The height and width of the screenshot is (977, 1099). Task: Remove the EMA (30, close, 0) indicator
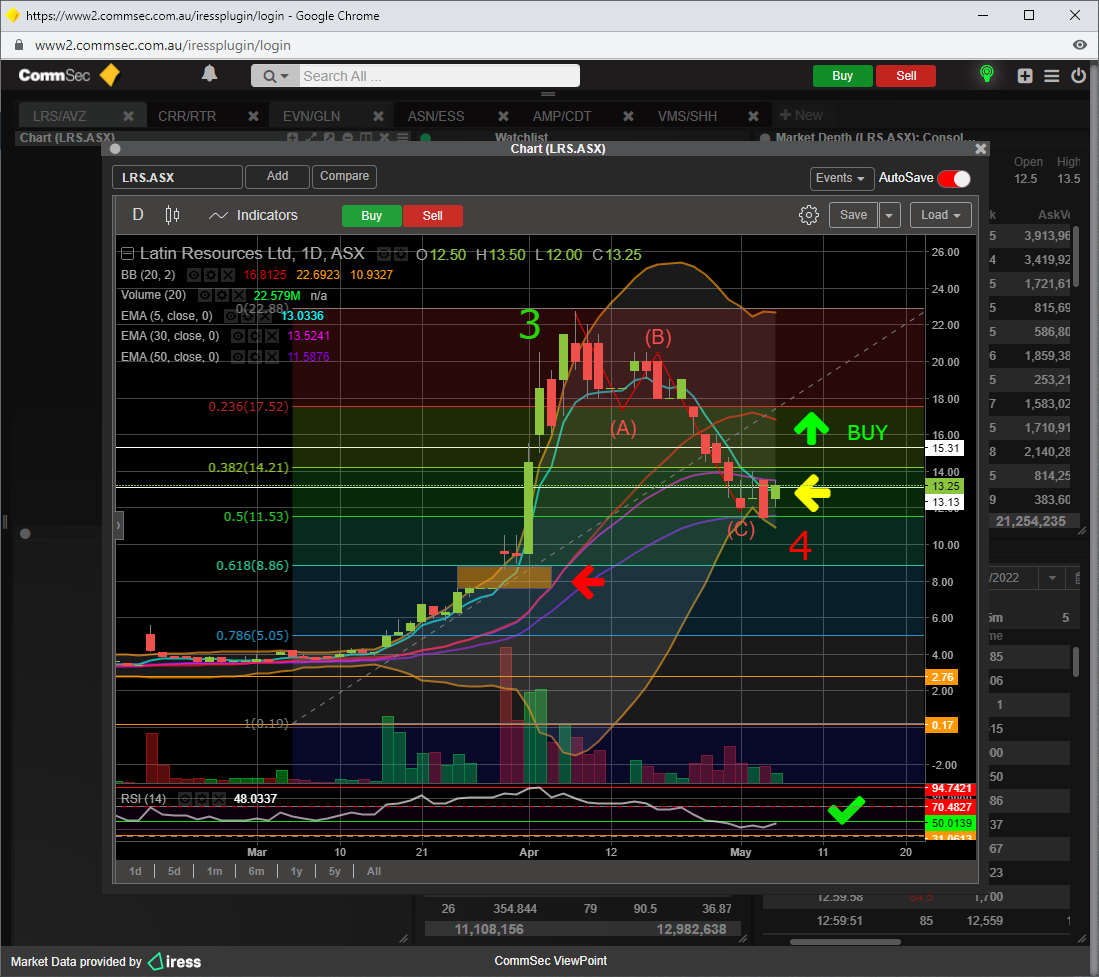[272, 336]
